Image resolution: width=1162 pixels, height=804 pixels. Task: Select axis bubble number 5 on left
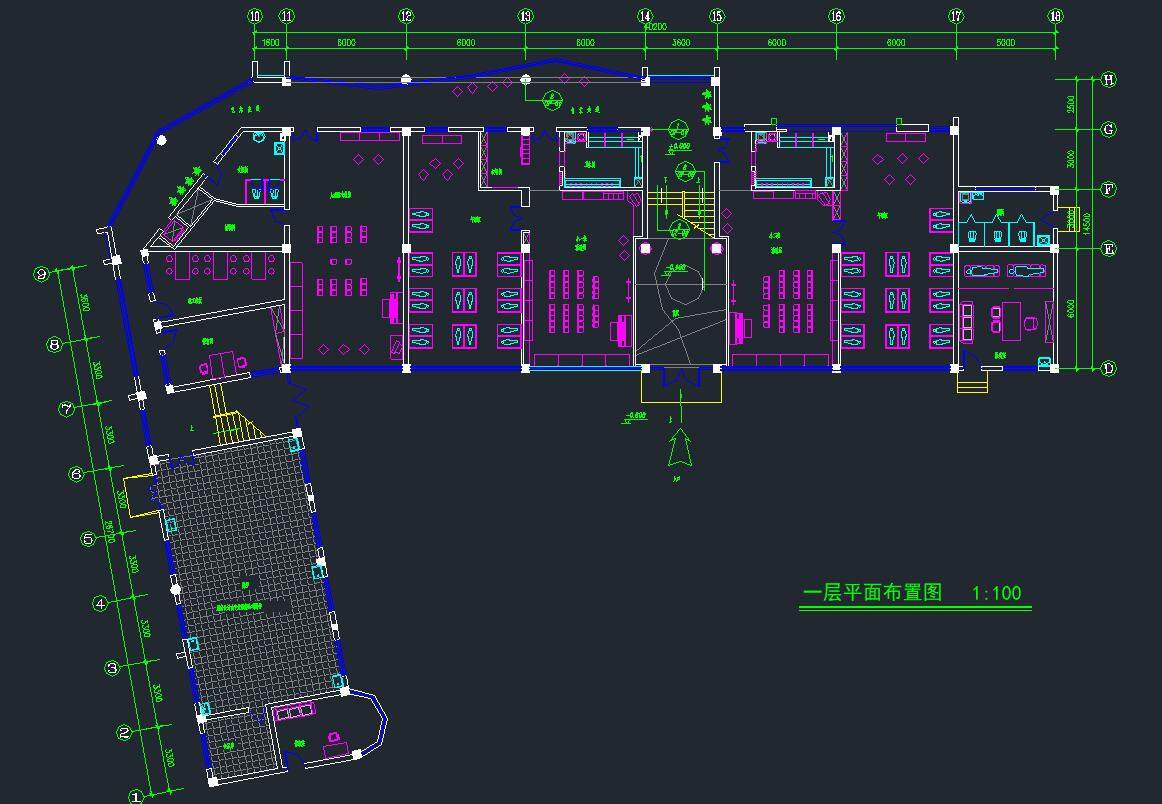click(x=87, y=538)
